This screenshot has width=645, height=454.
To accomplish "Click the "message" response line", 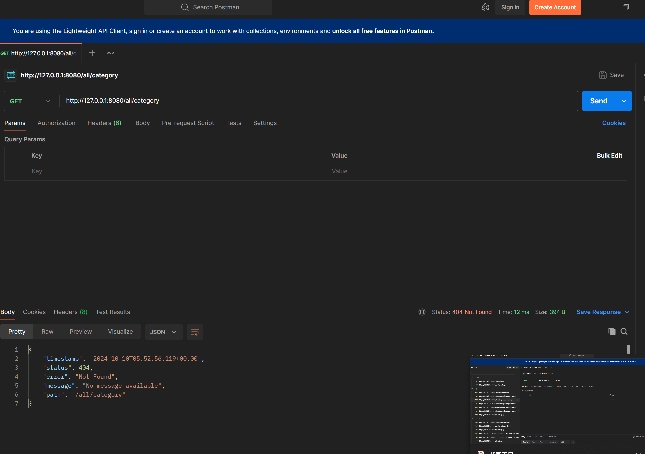I will [104, 386].
